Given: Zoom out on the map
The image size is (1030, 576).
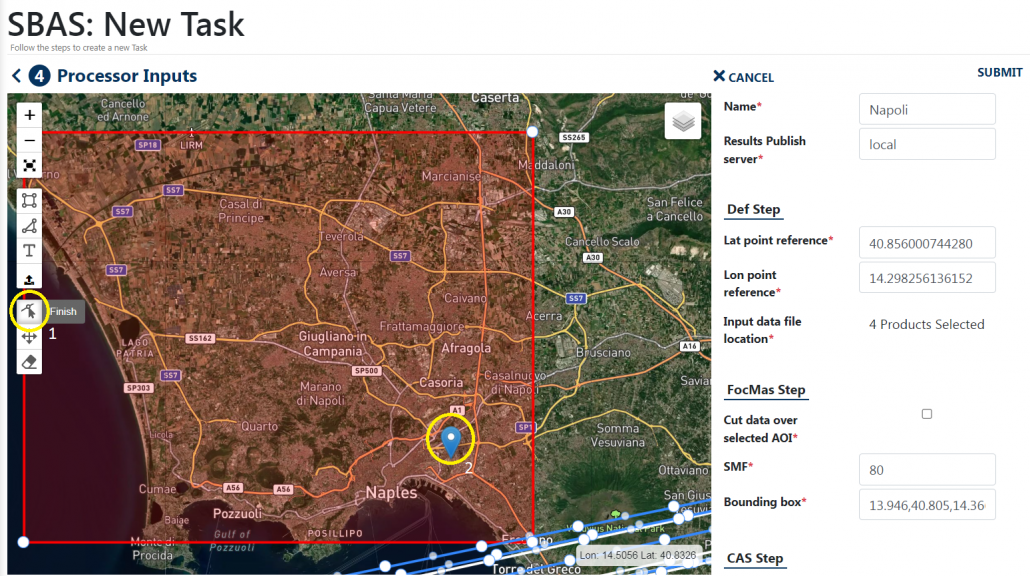Looking at the screenshot, I should [x=29, y=139].
